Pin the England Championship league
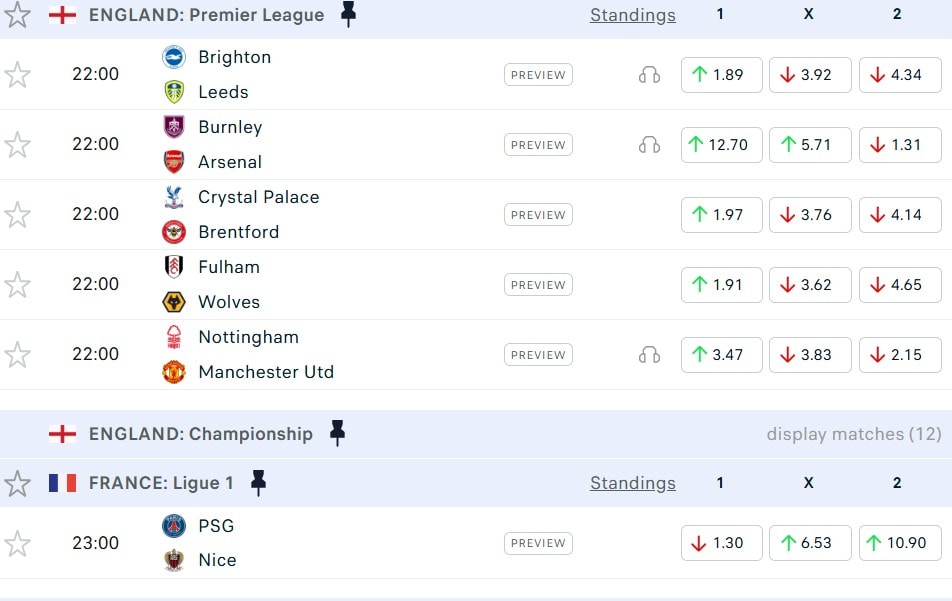This screenshot has height=601, width=952. coord(337,433)
